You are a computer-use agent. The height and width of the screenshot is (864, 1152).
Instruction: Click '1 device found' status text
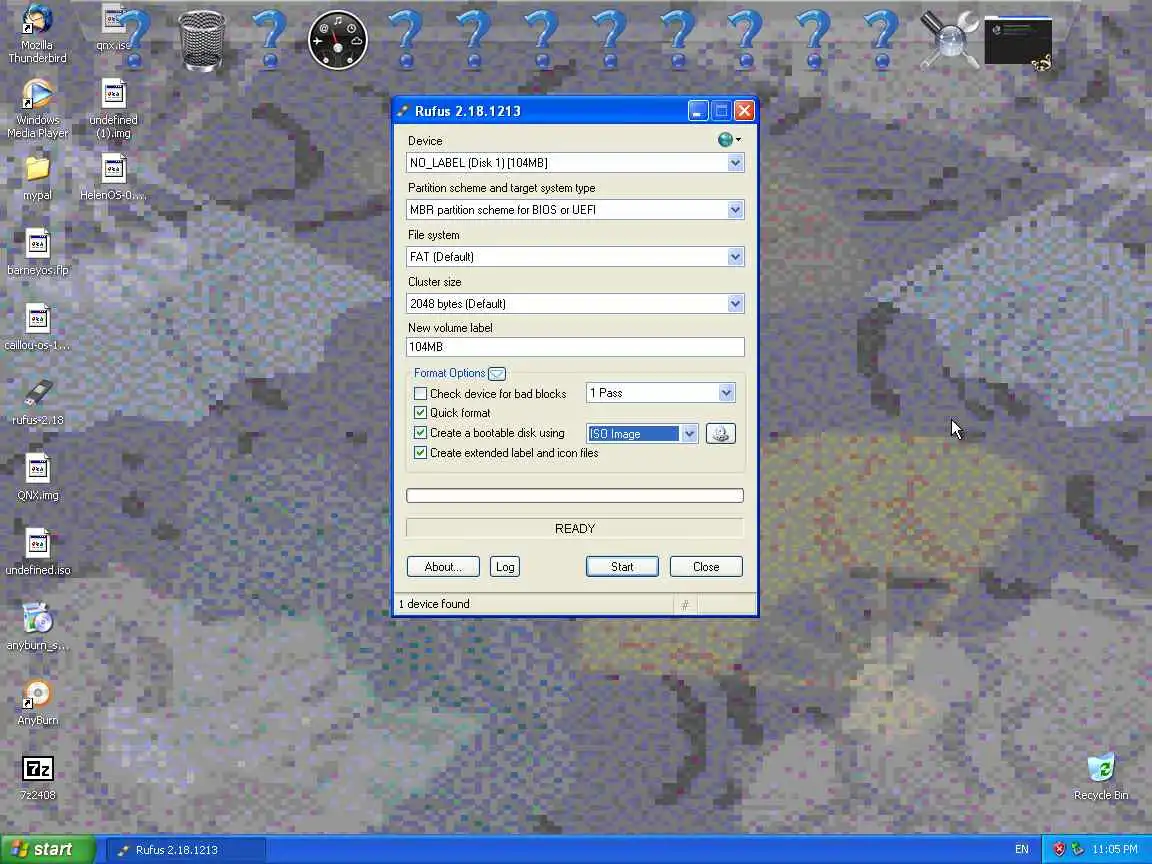[x=434, y=604]
